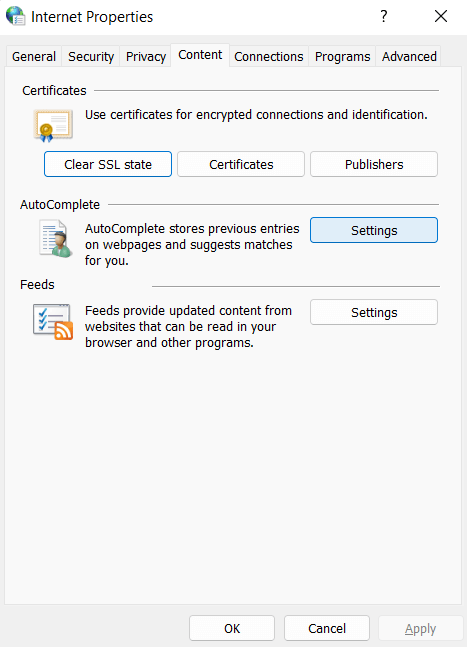Select the Content tab
Viewport: 467px width, 647px height.
200,55
